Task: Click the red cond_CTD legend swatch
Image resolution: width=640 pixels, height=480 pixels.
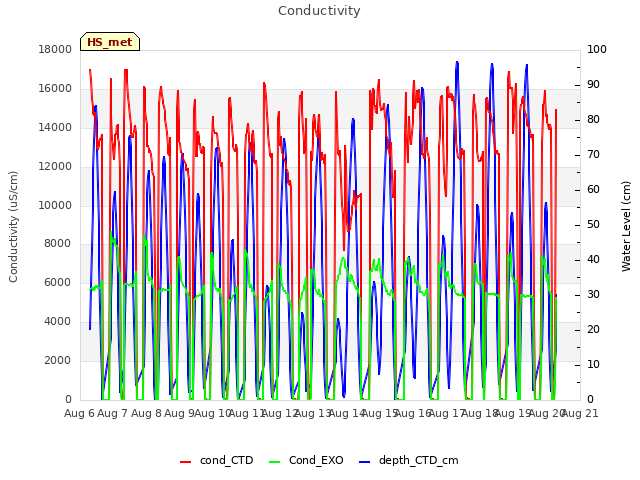Action: (185, 462)
